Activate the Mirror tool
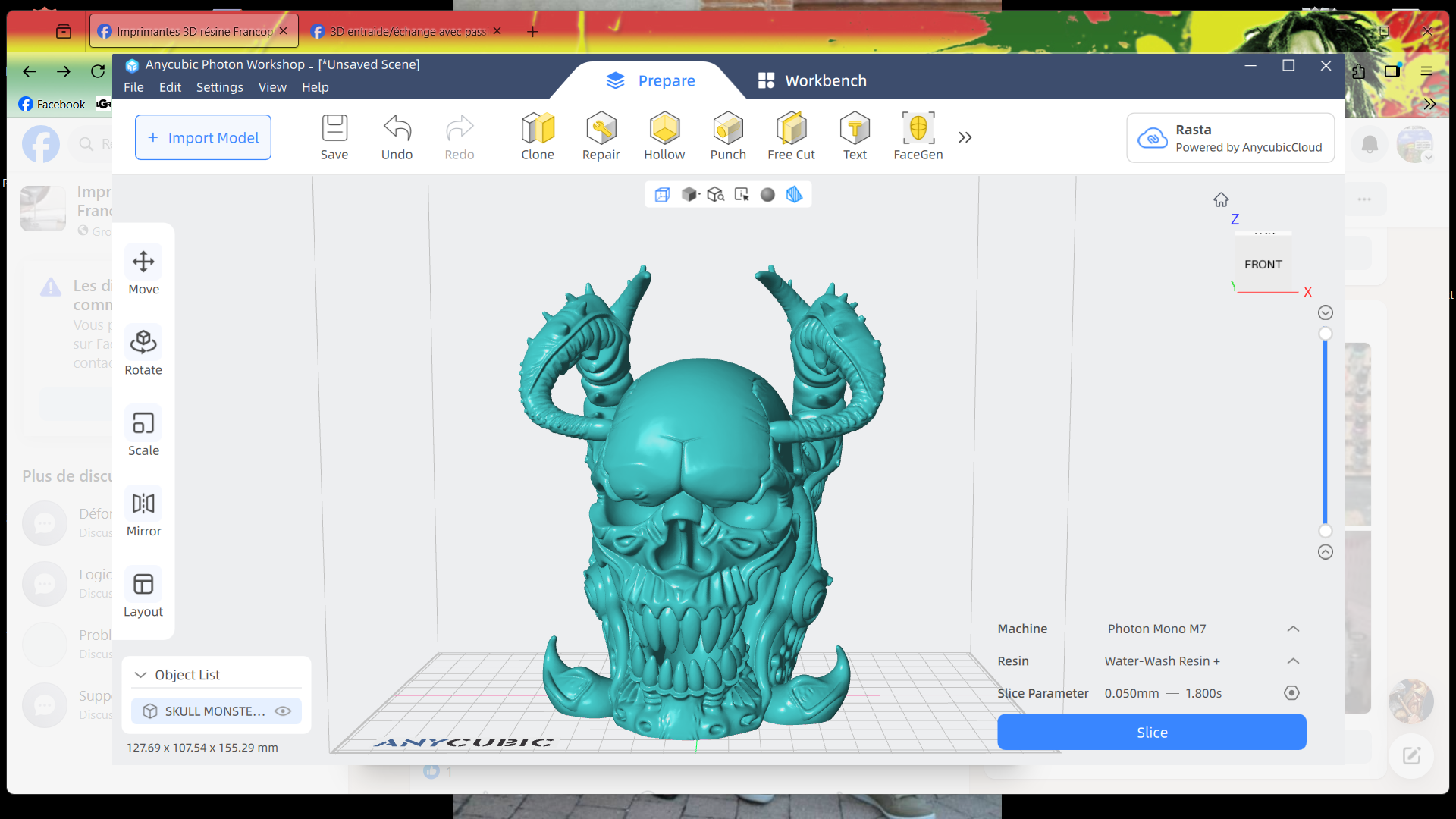The image size is (1456, 819). [143, 513]
